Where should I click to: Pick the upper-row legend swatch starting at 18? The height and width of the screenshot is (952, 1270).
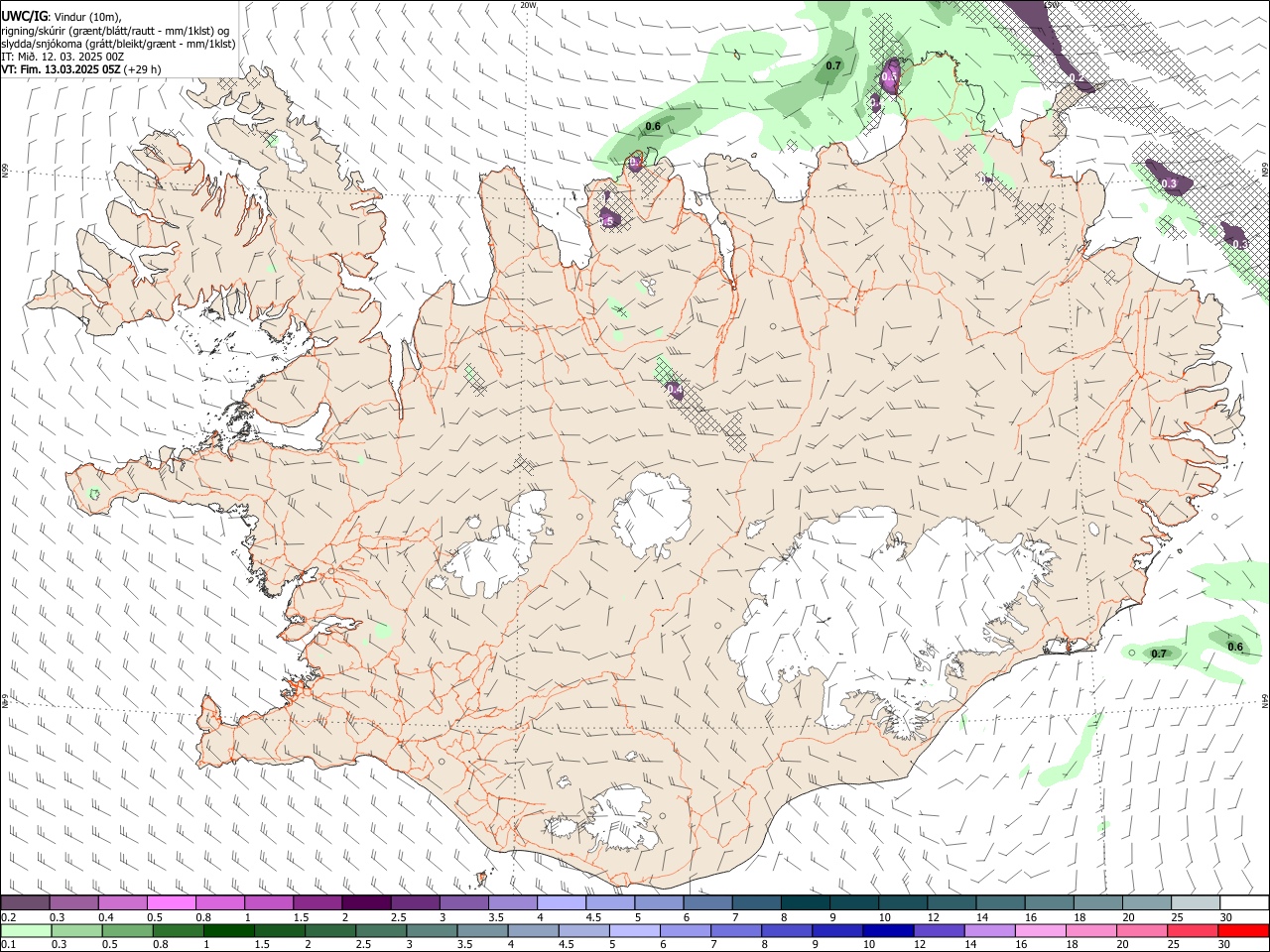[x=1097, y=902]
